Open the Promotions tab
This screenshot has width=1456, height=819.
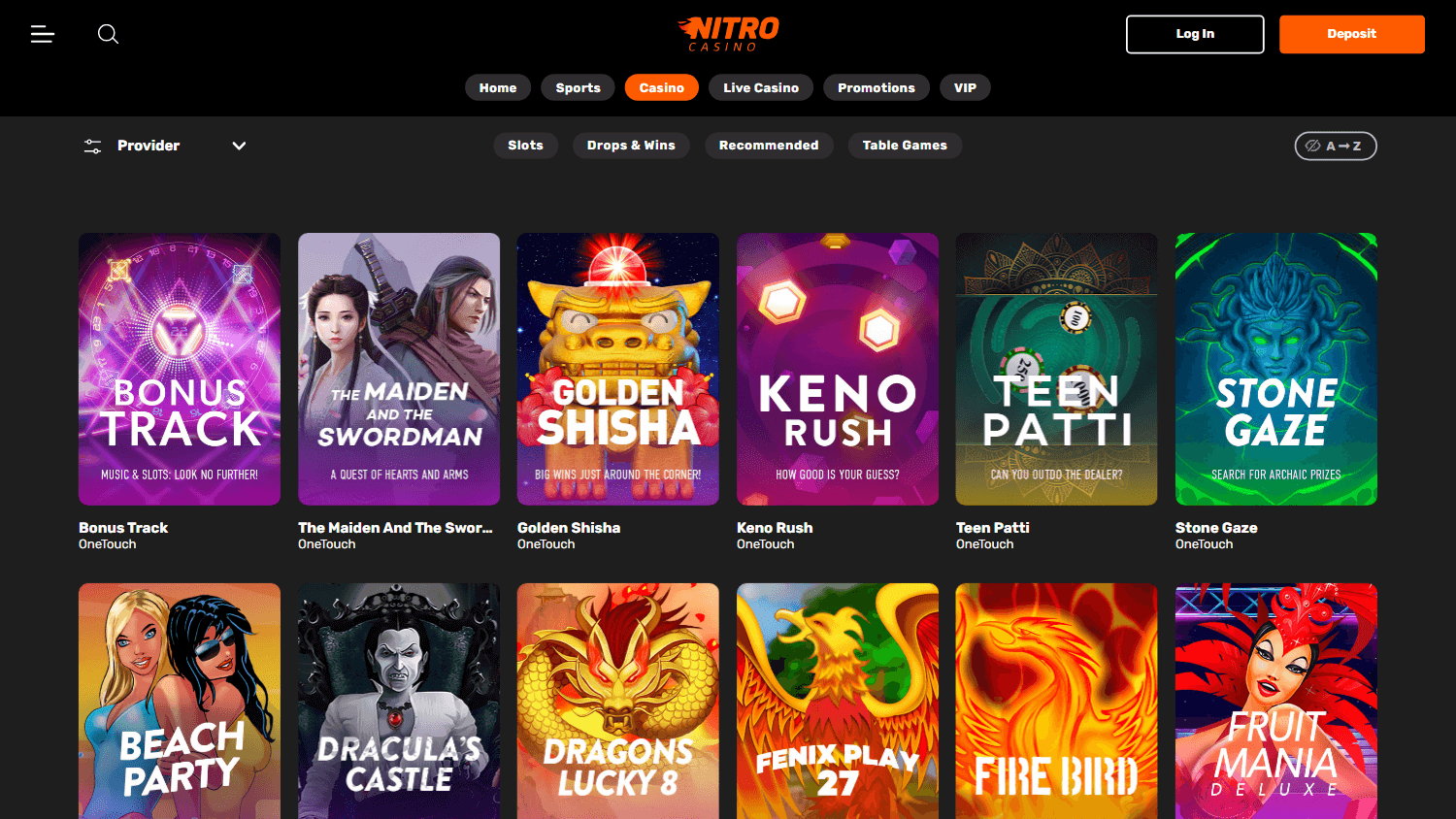877,87
